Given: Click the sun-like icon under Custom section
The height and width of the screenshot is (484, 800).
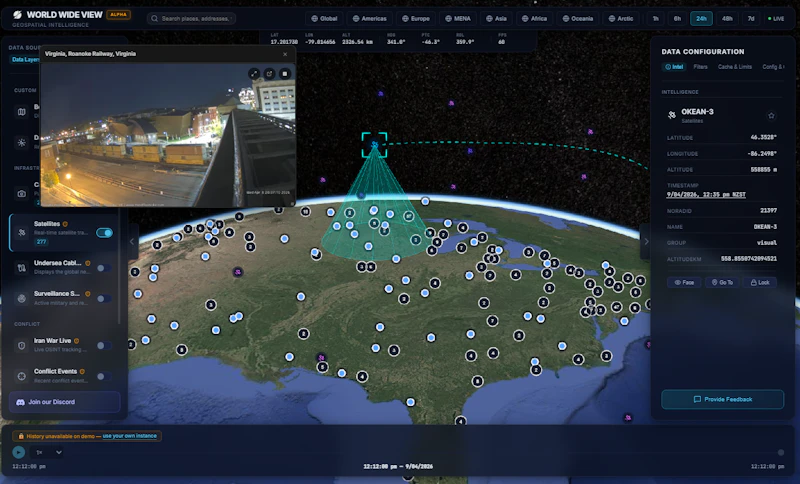Looking at the screenshot, I should tap(21, 143).
